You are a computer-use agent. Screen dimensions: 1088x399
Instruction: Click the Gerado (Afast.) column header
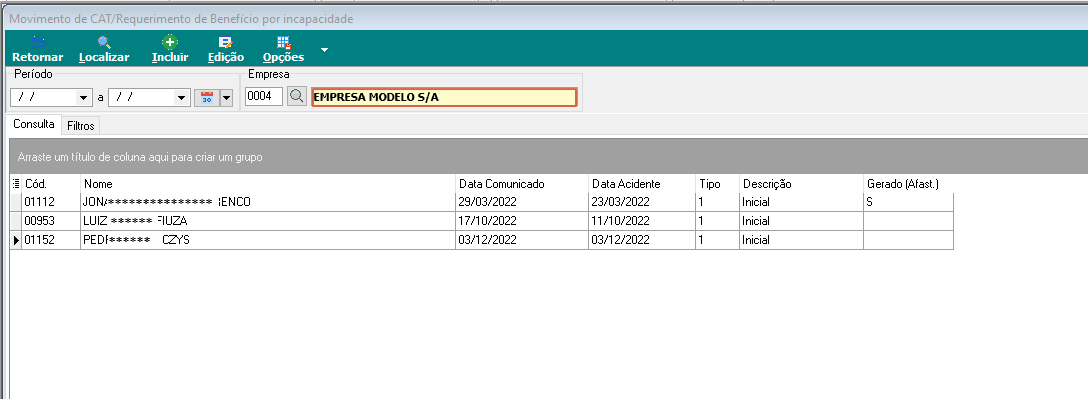pos(908,184)
